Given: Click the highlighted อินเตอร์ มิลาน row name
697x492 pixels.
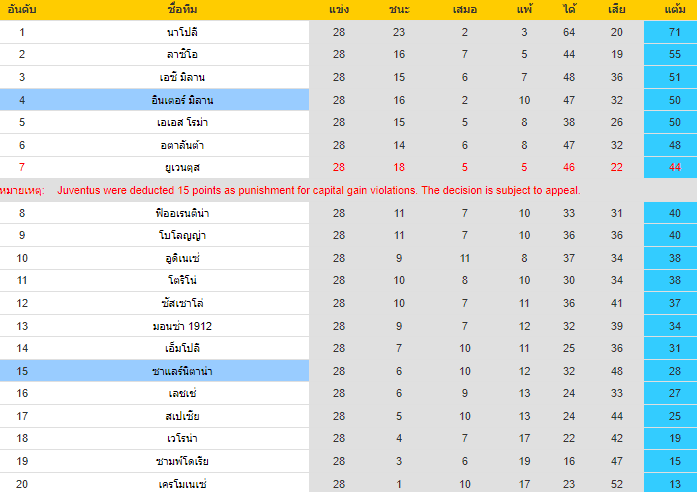Looking at the screenshot, I should coord(182,100).
